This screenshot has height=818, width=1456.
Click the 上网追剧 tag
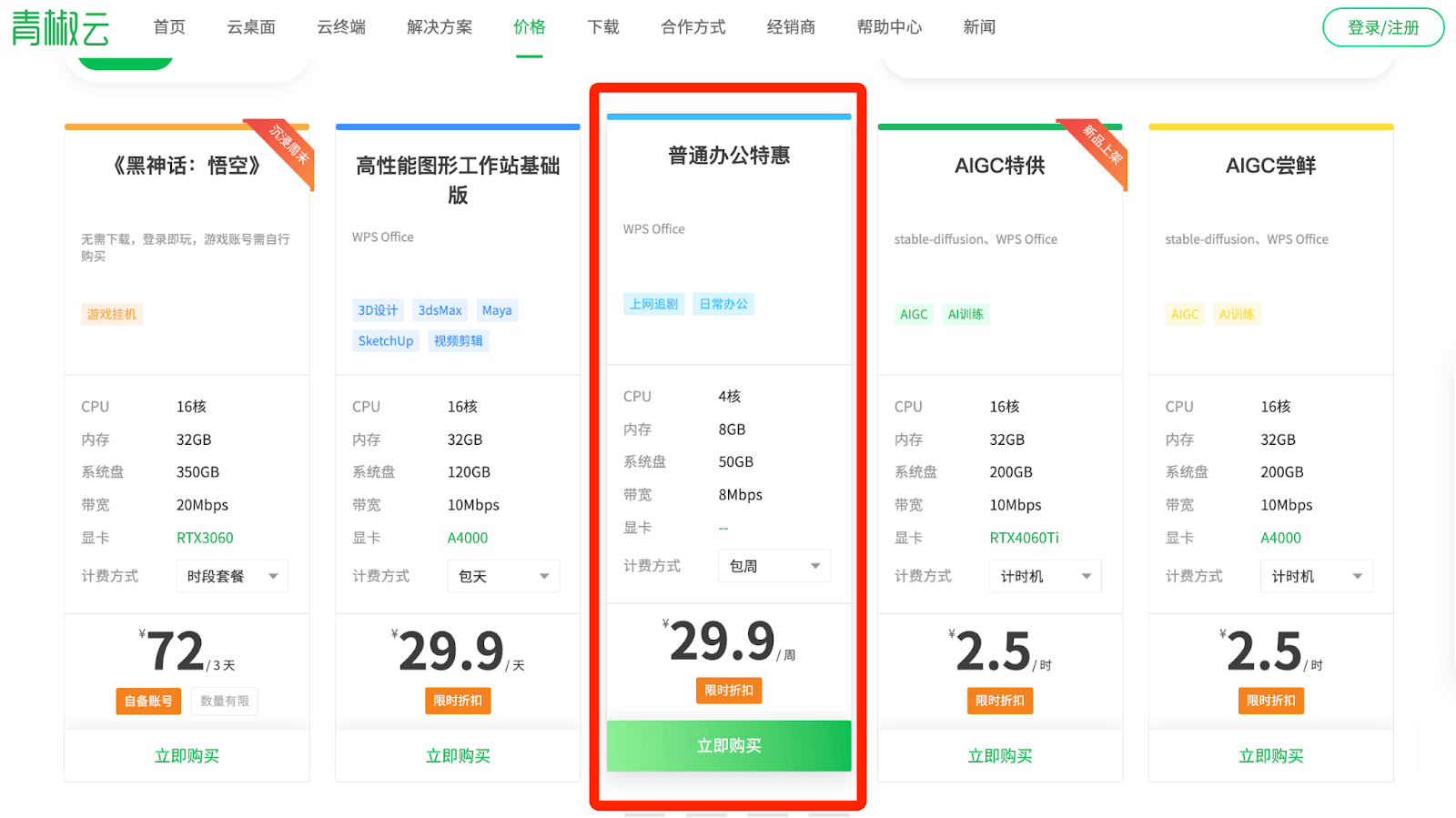(x=654, y=304)
